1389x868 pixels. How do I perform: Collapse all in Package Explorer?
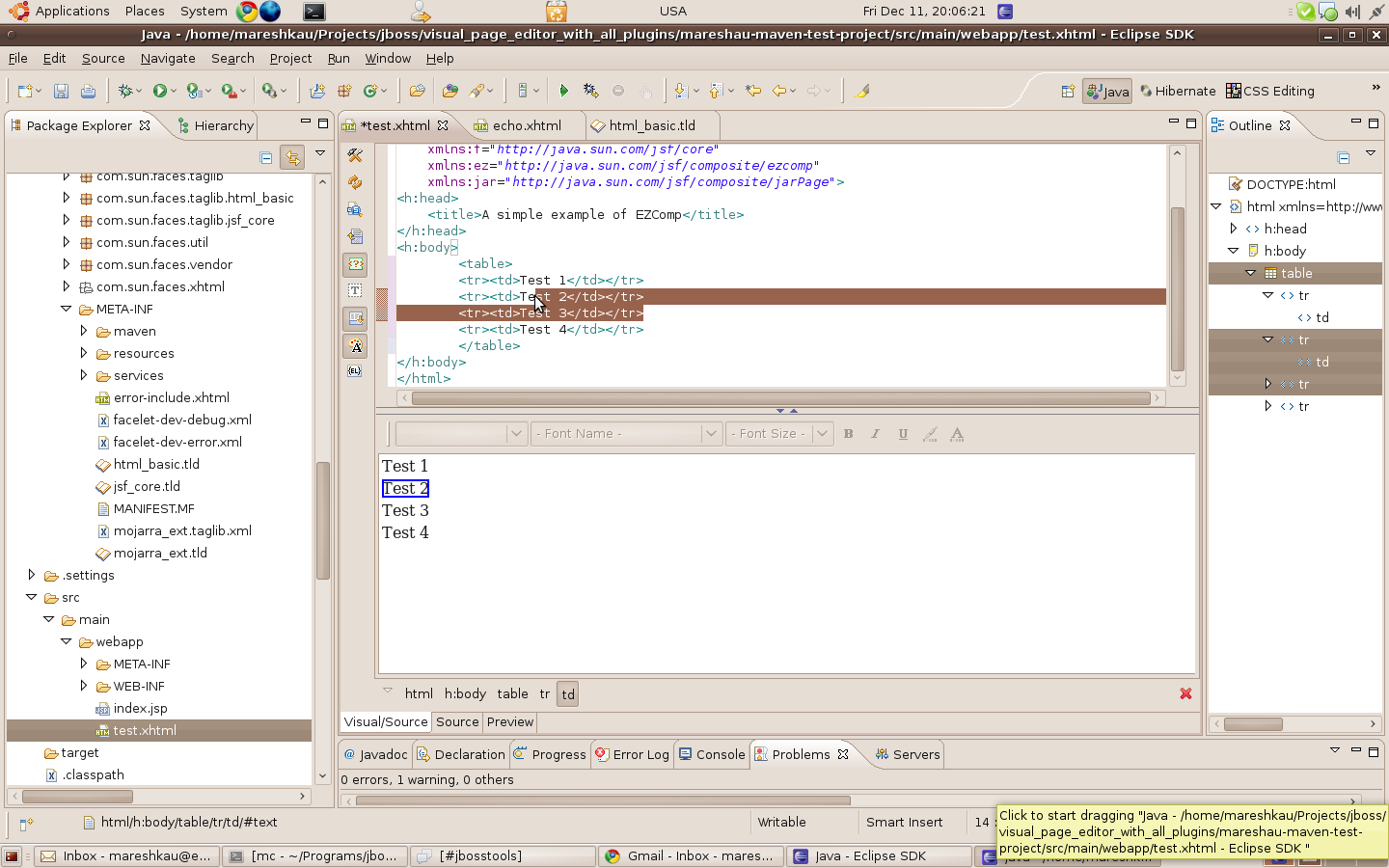pyautogui.click(x=266, y=157)
